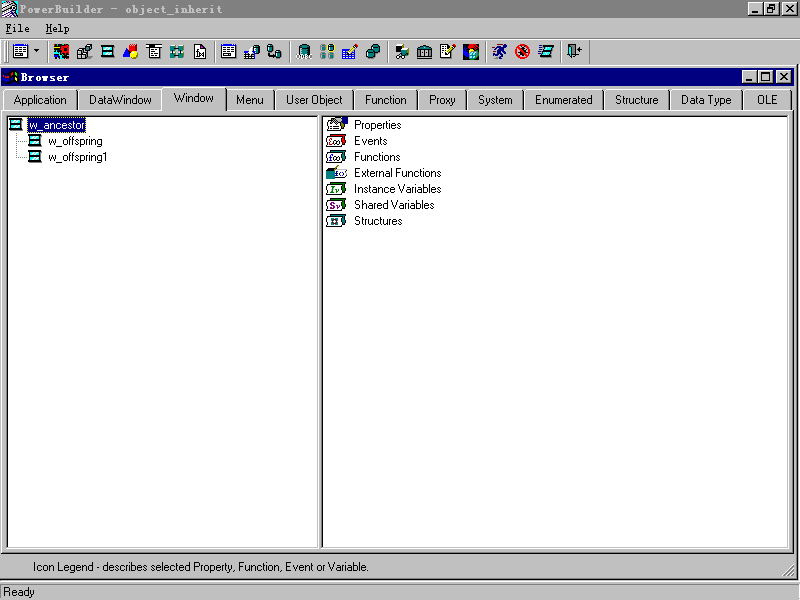Image resolution: width=800 pixels, height=600 pixels.
Task: Click the Window painter toolbar icon
Action: pyautogui.click(x=107, y=51)
